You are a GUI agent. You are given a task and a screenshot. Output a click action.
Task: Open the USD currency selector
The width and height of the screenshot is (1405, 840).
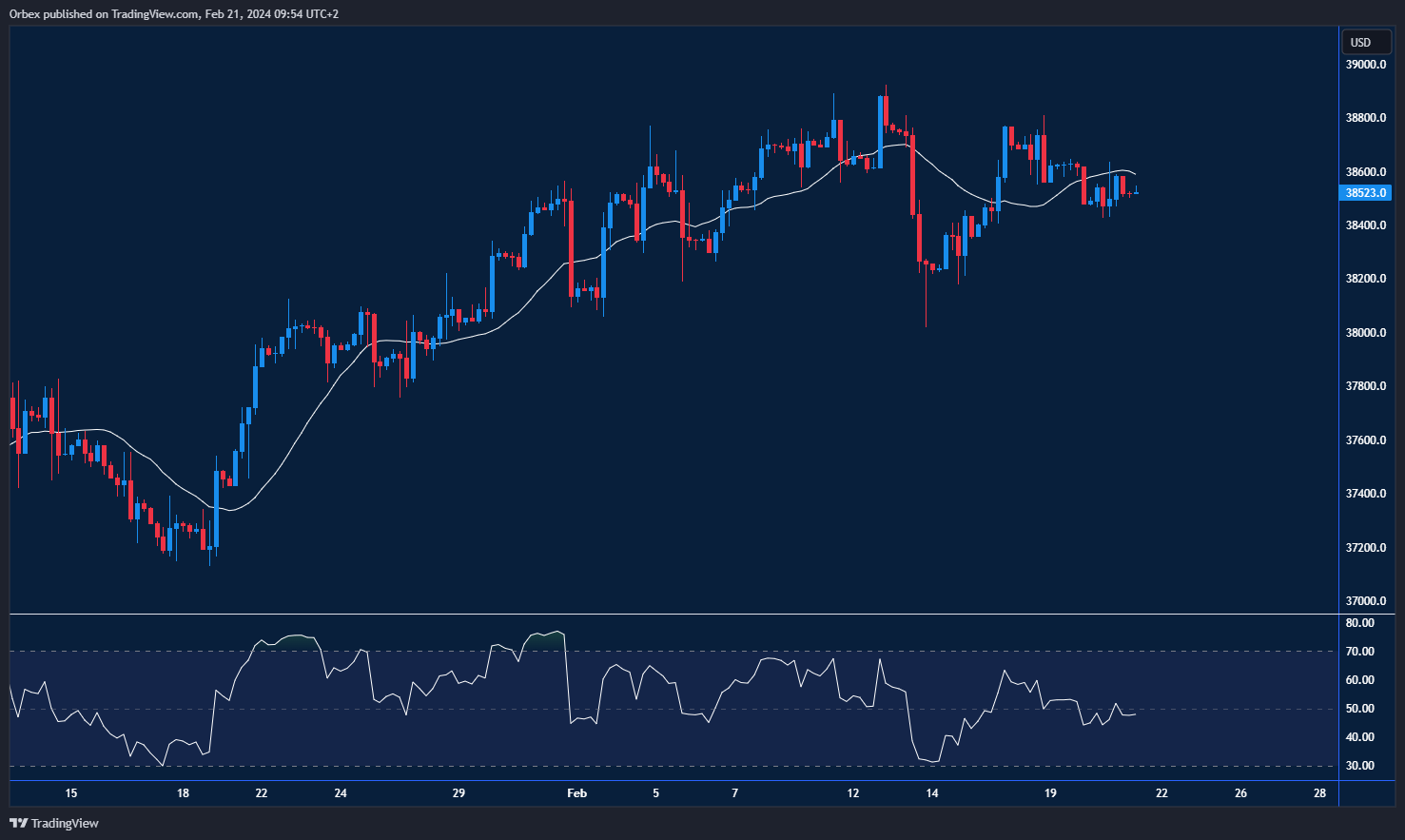coord(1361,42)
